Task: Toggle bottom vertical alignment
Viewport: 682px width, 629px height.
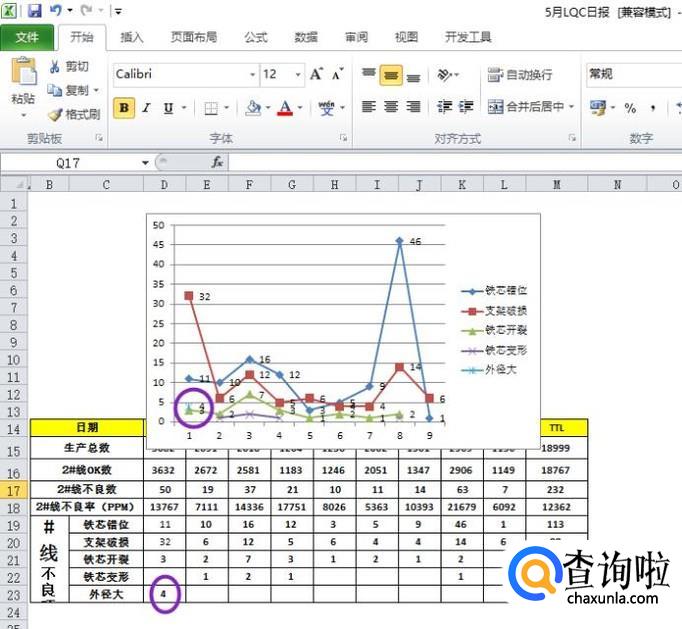Action: pyautogui.click(x=413, y=76)
